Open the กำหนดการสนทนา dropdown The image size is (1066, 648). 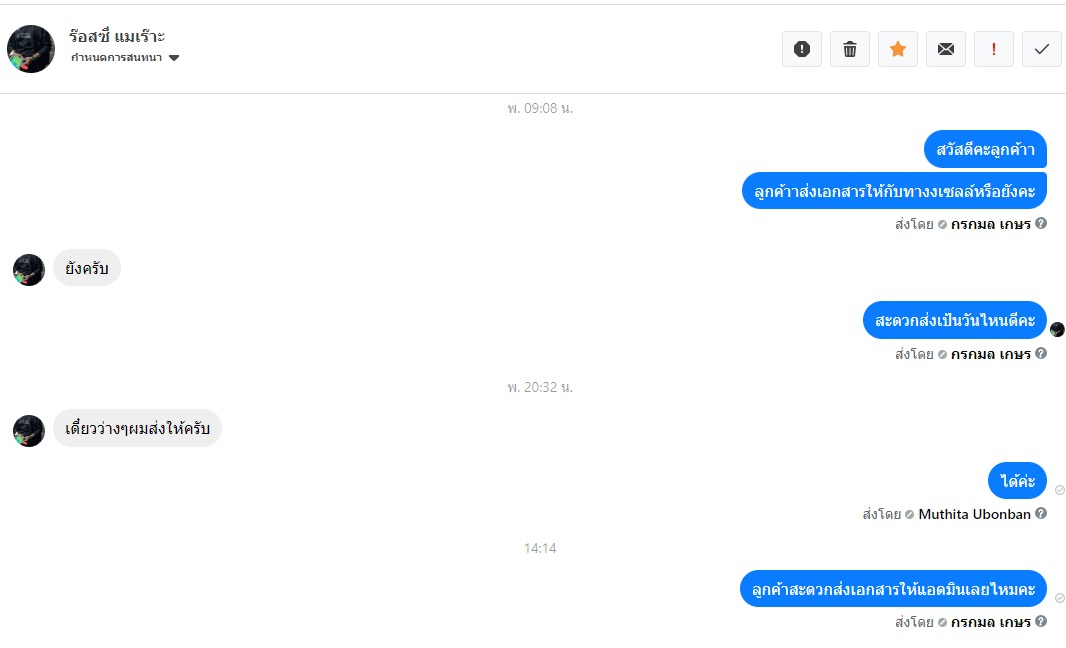pyautogui.click(x=125, y=58)
